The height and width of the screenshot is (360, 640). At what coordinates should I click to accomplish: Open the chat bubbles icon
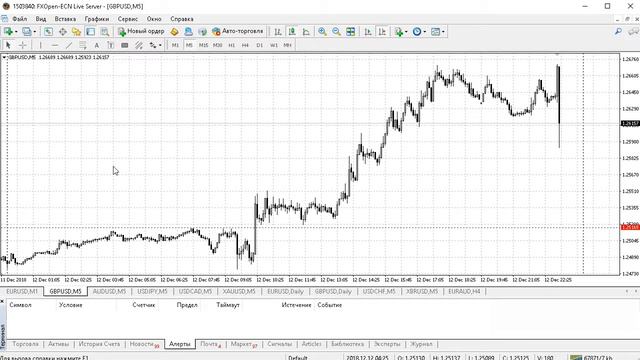click(x=634, y=31)
